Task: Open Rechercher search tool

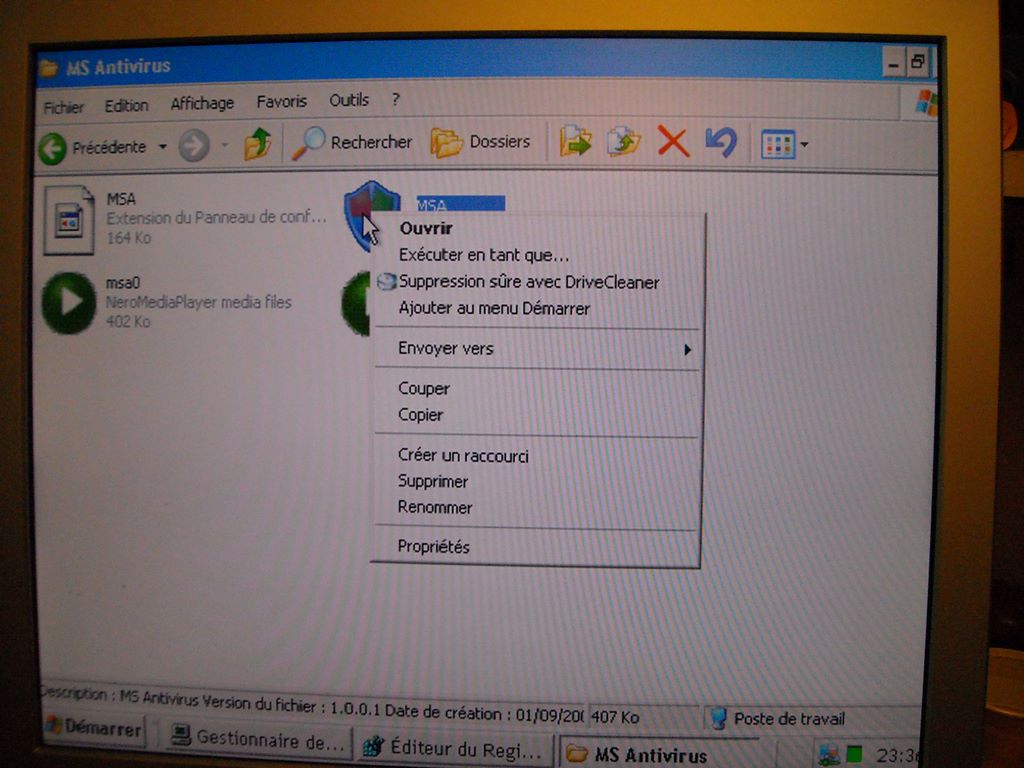Action: tap(352, 142)
